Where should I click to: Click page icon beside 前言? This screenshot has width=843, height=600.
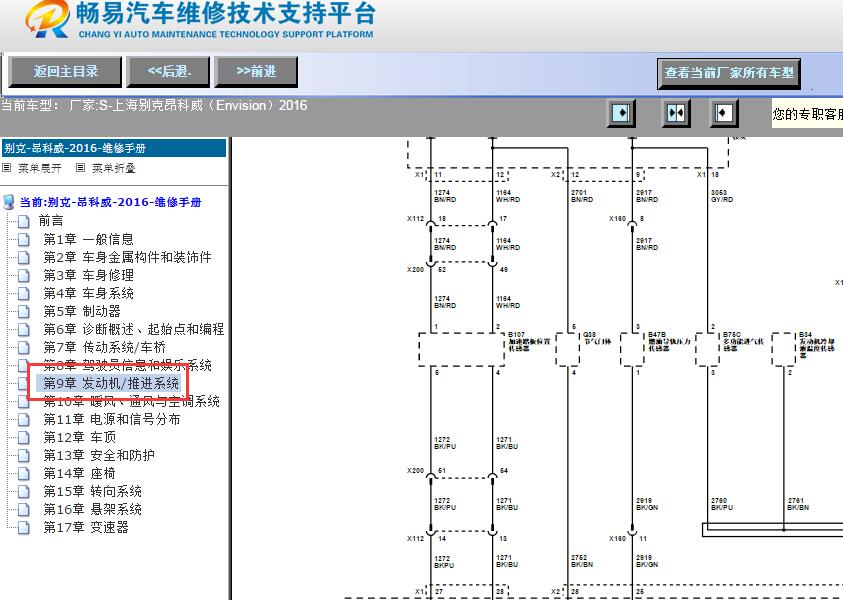coord(23,221)
